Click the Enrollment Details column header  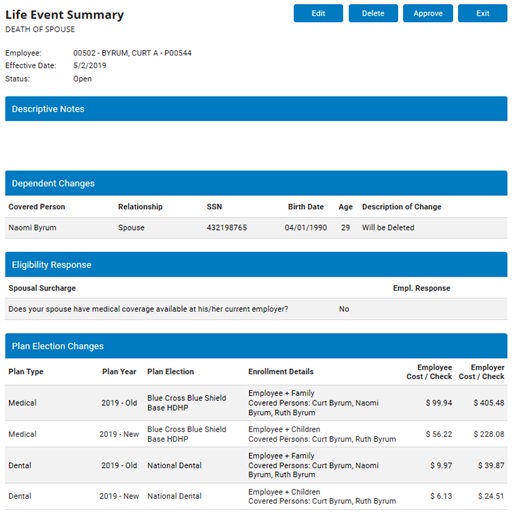281,371
